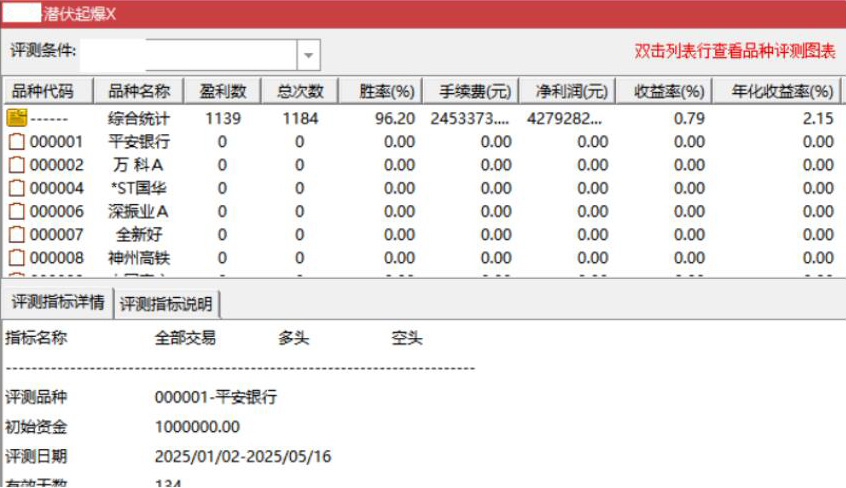
Task: Click stock code 000001 in the list
Action: [57, 141]
